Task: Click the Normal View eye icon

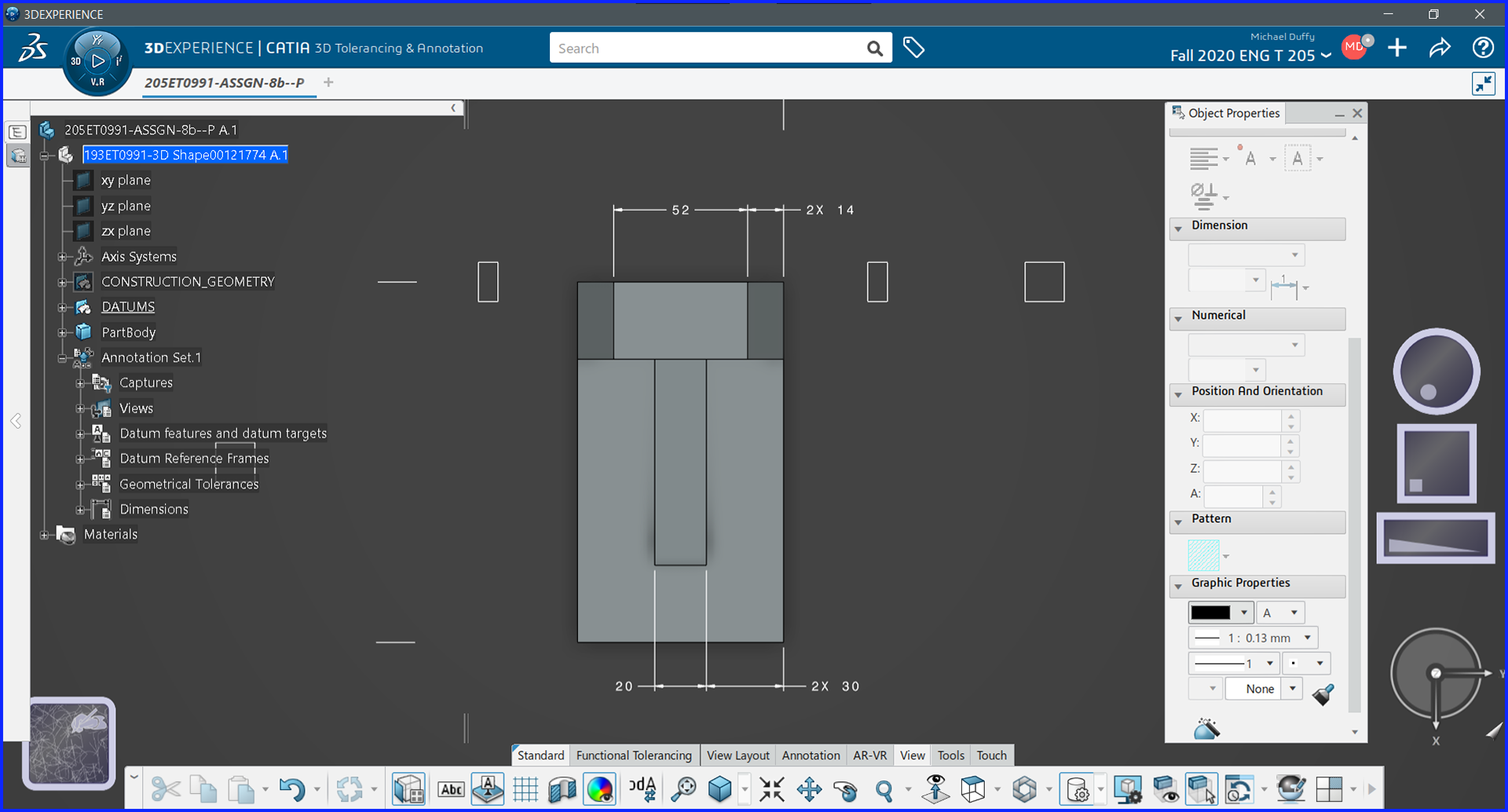Action: [x=935, y=789]
